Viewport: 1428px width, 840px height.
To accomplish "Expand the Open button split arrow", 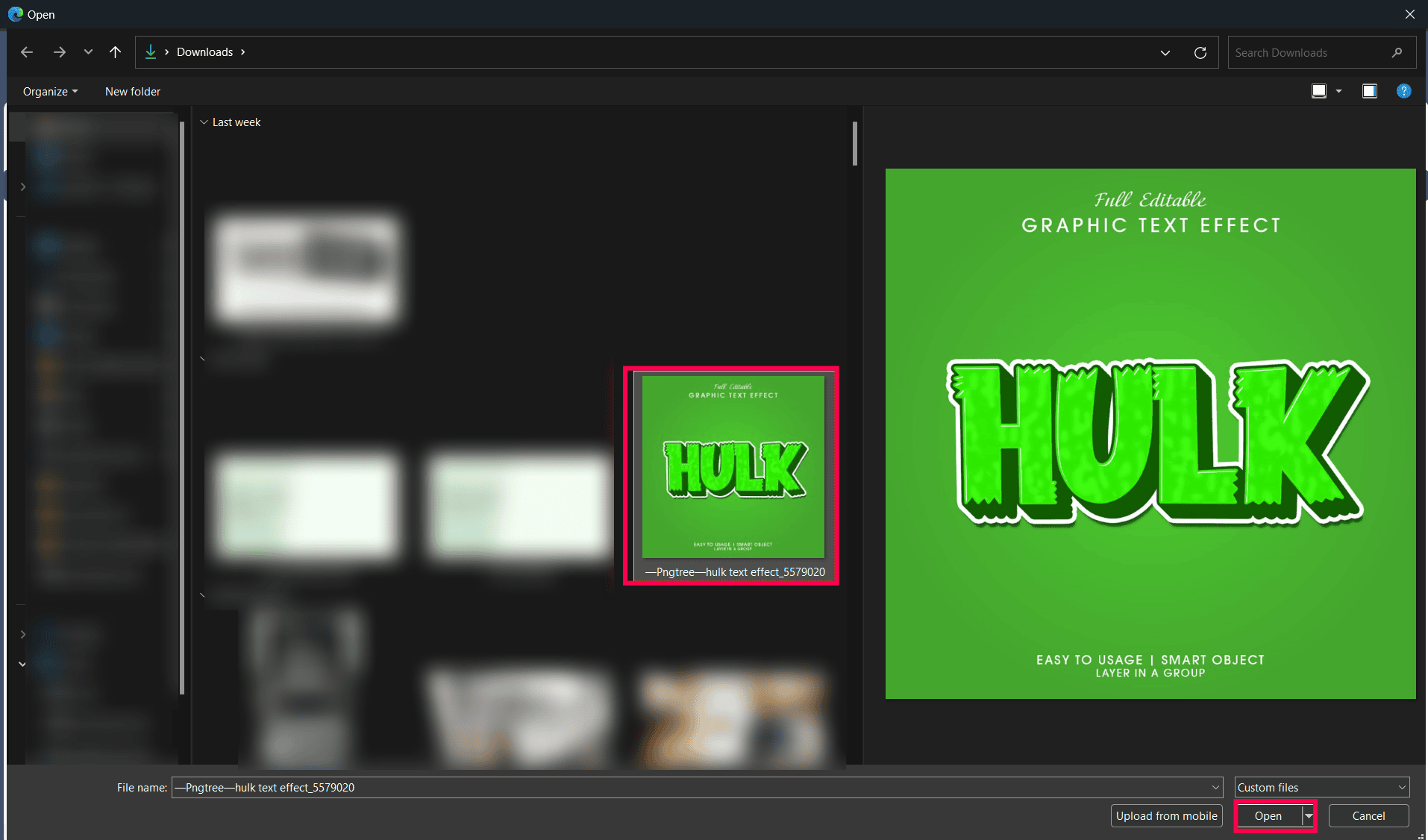I will coord(1309,816).
